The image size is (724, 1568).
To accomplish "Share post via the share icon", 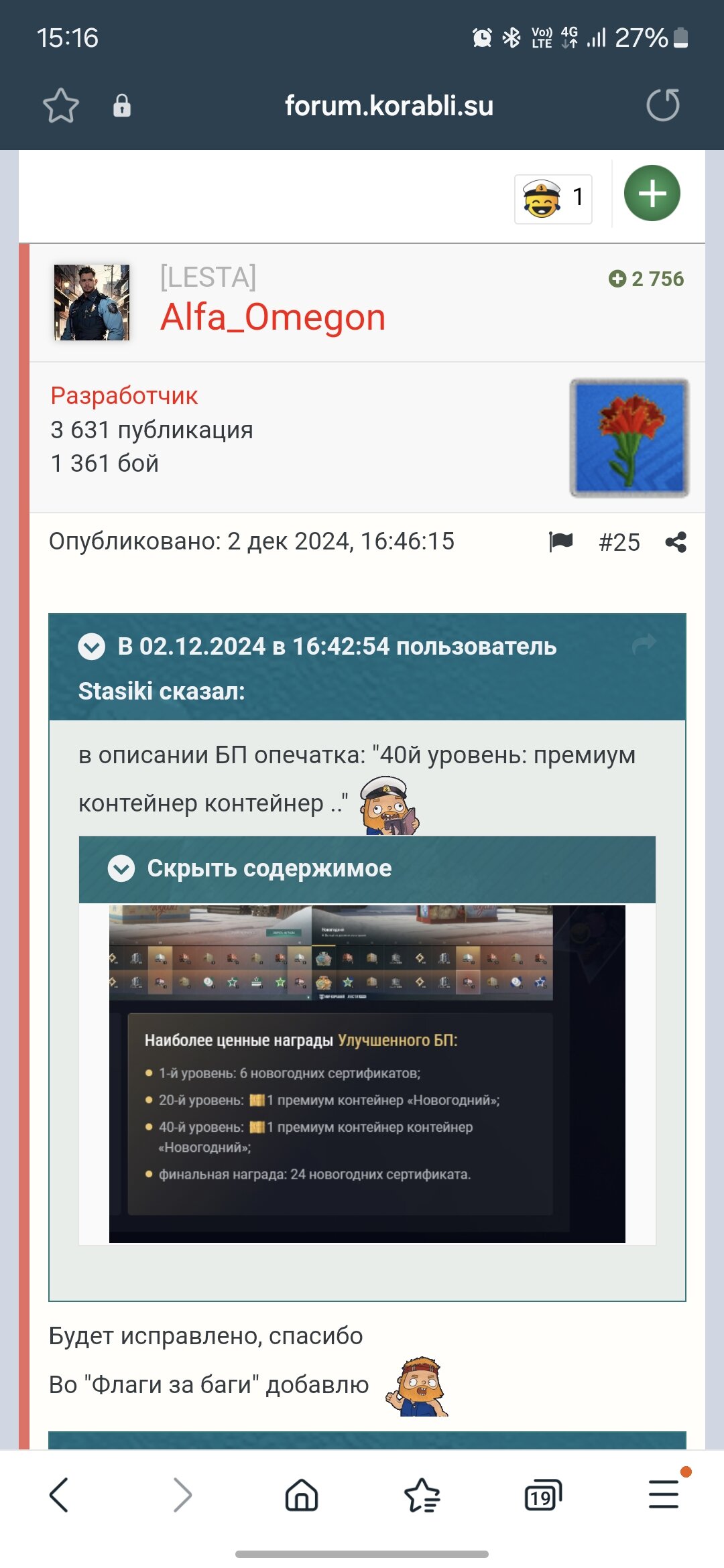I will pos(676,542).
